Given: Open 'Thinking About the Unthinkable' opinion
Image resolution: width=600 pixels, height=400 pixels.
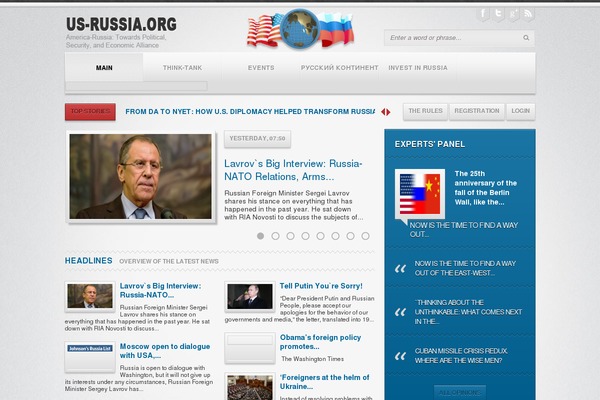Looking at the screenshot, I should pos(468,312).
